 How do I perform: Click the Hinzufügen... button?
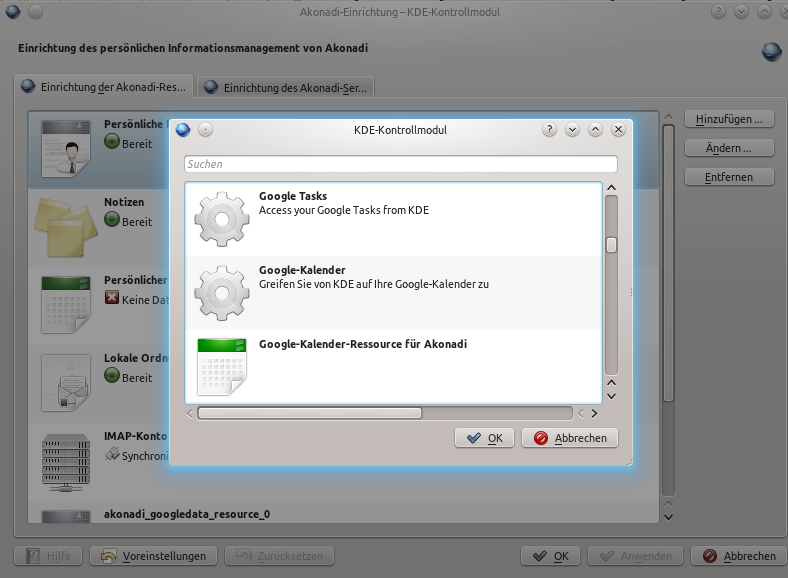click(x=729, y=119)
